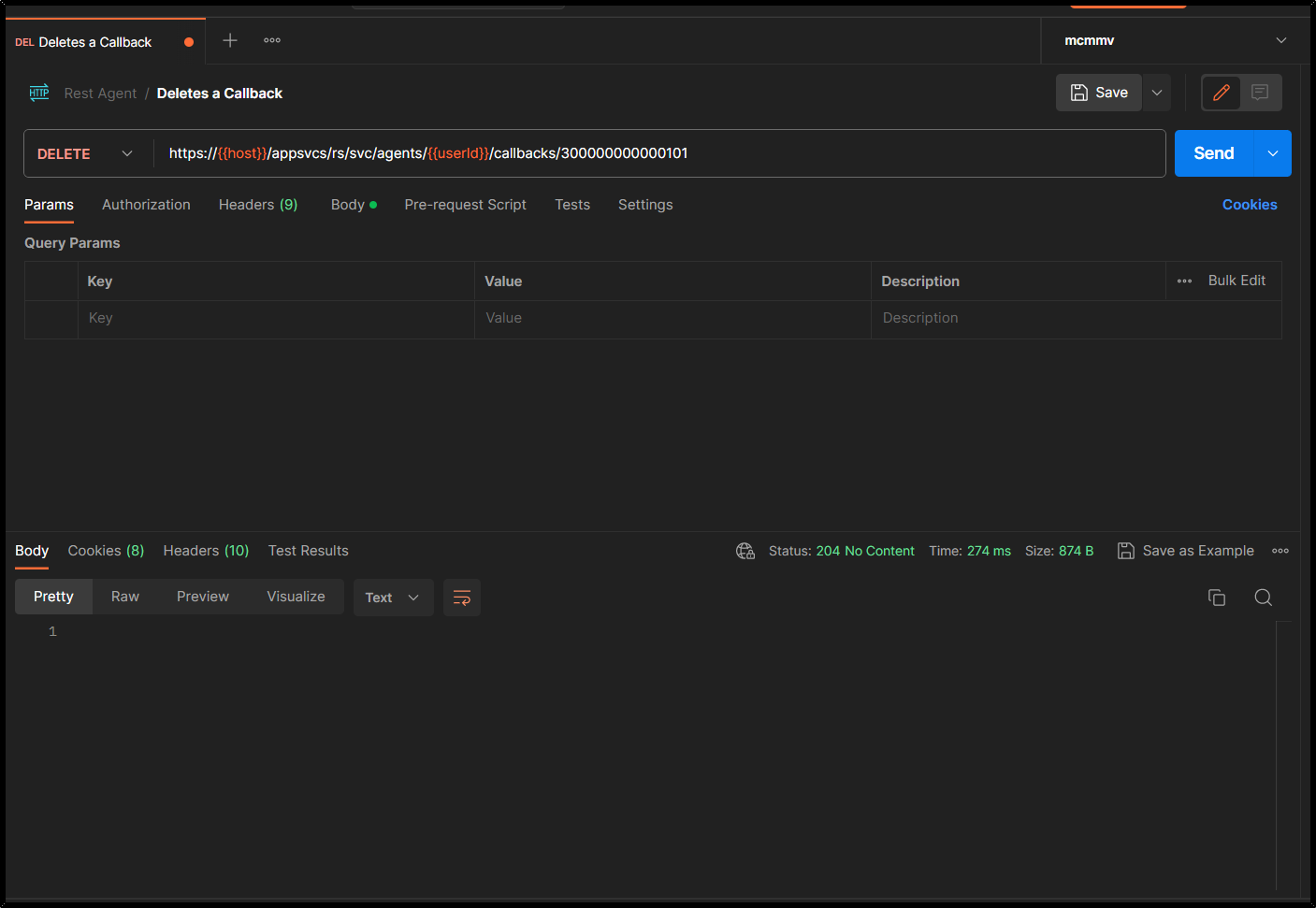Image resolution: width=1316 pixels, height=908 pixels.
Task: Open the Tests tab
Action: pos(572,205)
